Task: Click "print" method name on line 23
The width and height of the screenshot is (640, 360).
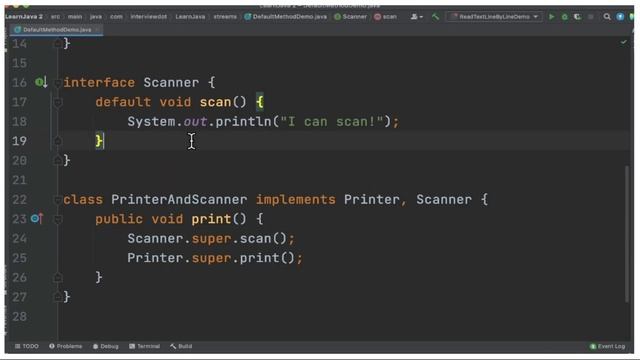Action: [211, 219]
